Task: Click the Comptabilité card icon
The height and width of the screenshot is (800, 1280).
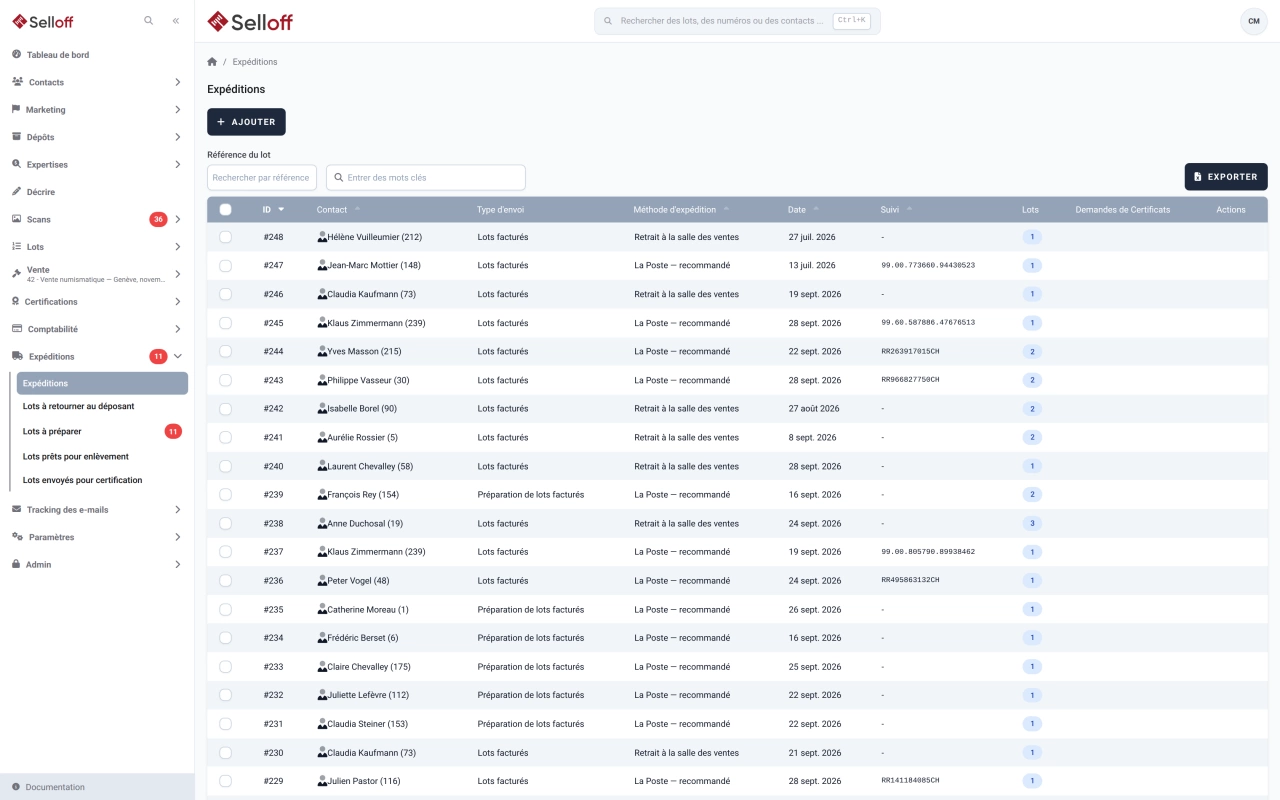Action: pos(17,328)
